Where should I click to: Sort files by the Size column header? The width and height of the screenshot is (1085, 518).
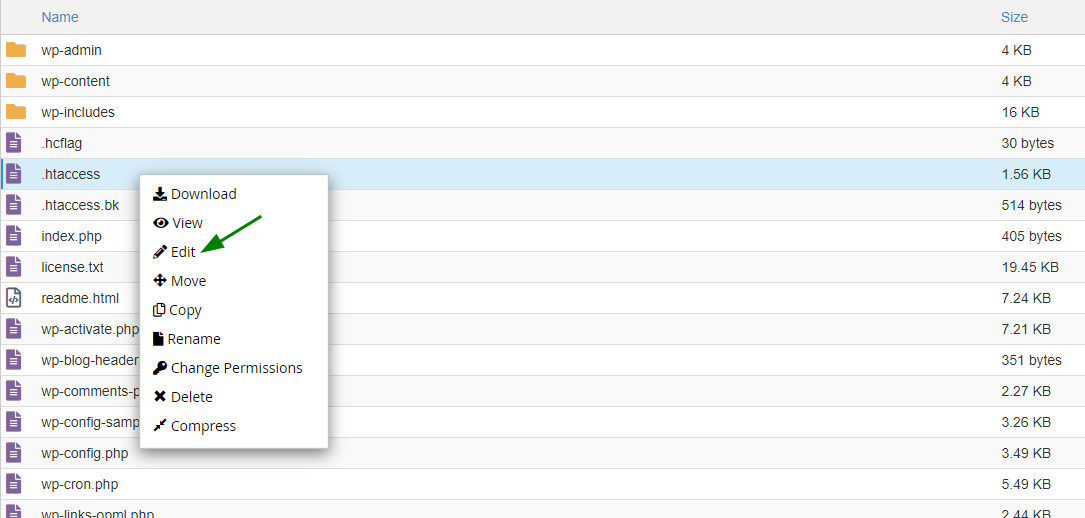[x=1014, y=17]
